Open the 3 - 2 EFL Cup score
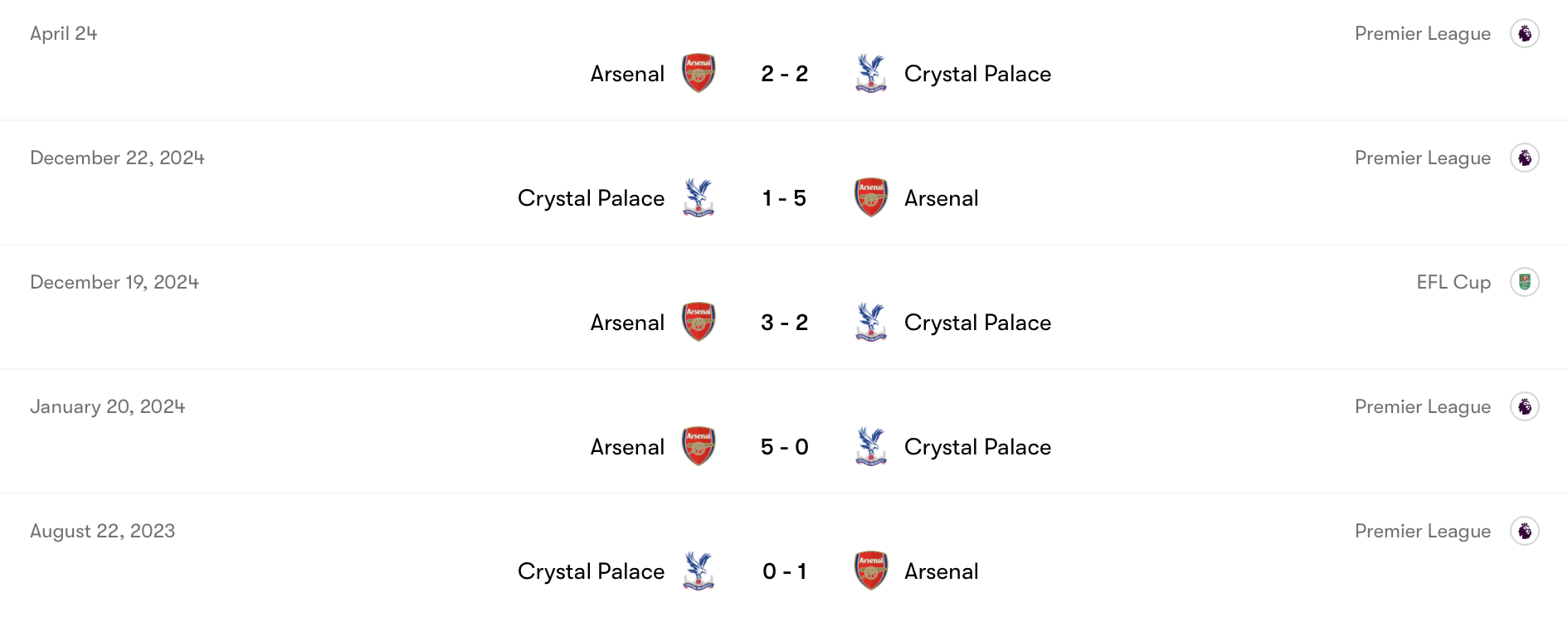 tap(784, 323)
